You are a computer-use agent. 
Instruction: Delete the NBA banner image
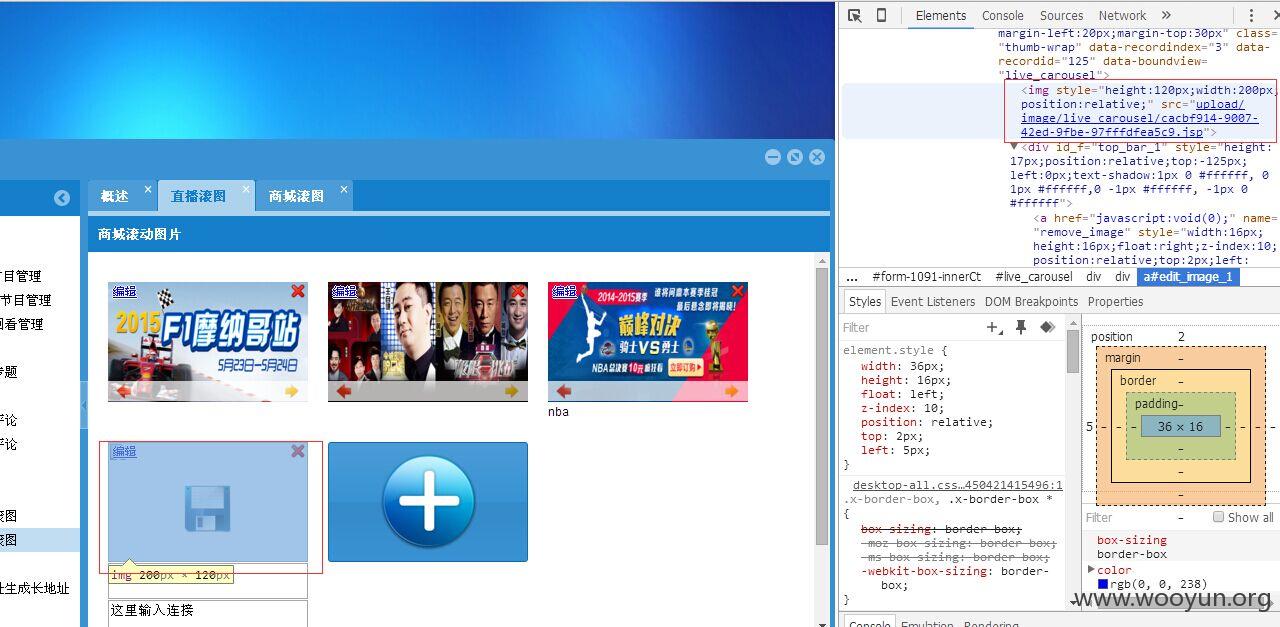738,291
